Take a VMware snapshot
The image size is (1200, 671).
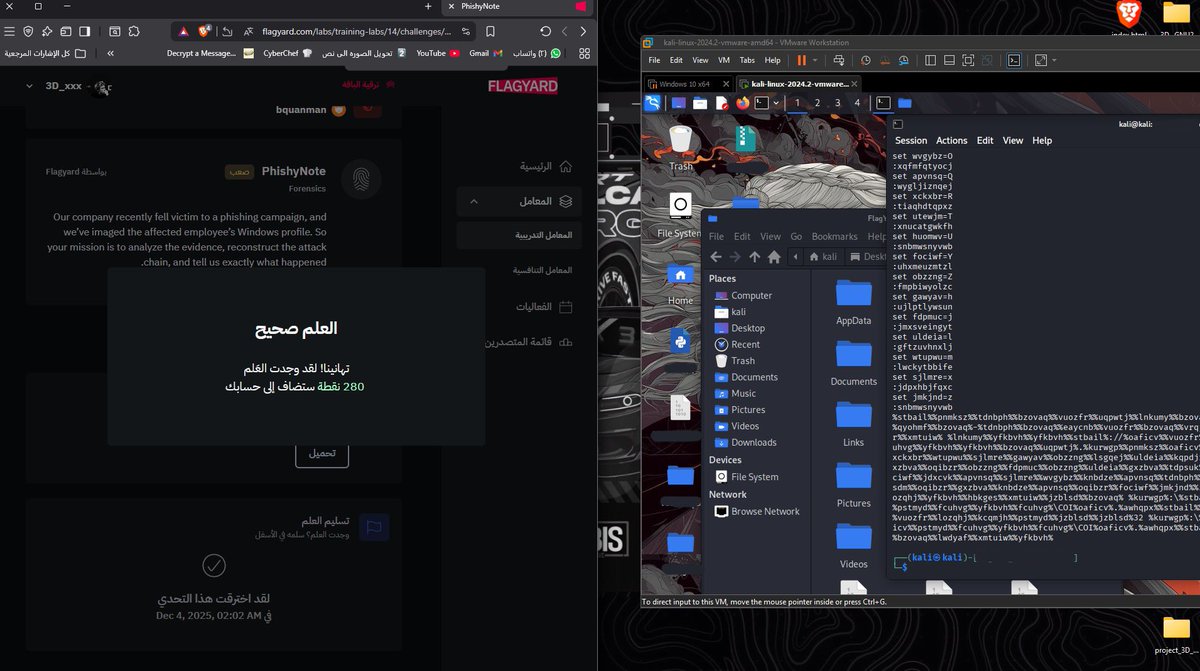coord(868,61)
